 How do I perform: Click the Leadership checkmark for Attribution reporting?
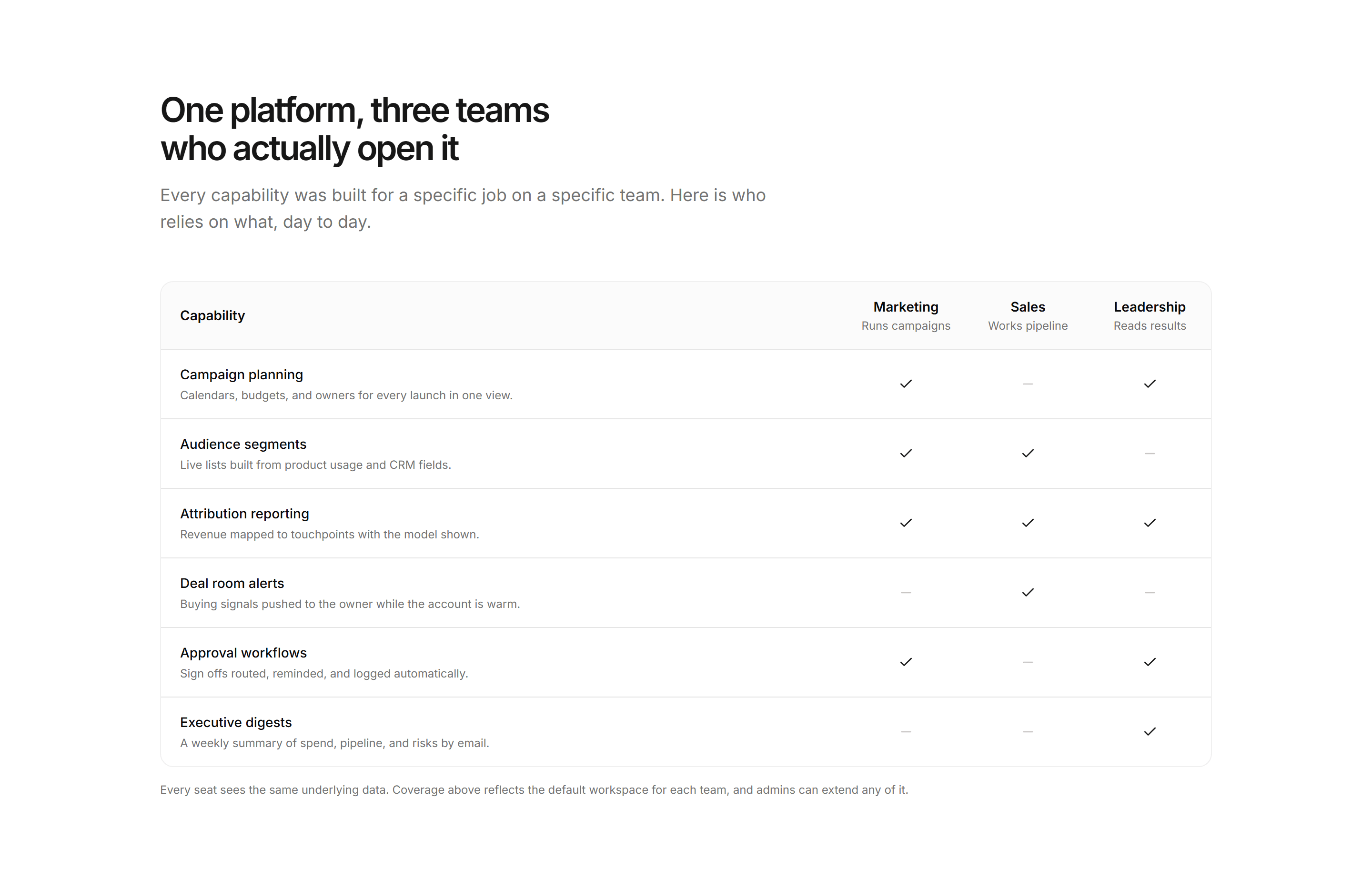click(1150, 523)
